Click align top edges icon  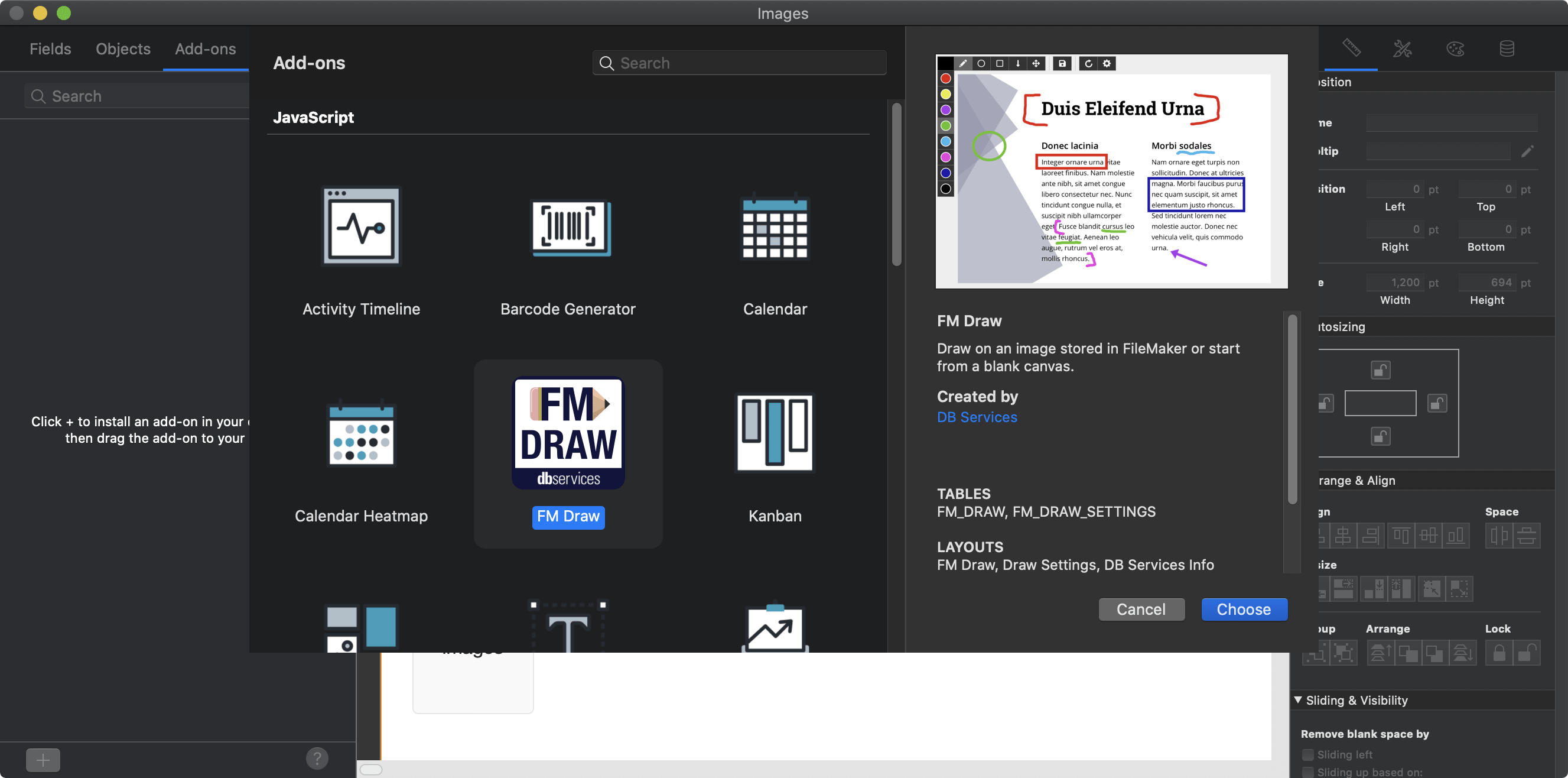coord(1401,536)
